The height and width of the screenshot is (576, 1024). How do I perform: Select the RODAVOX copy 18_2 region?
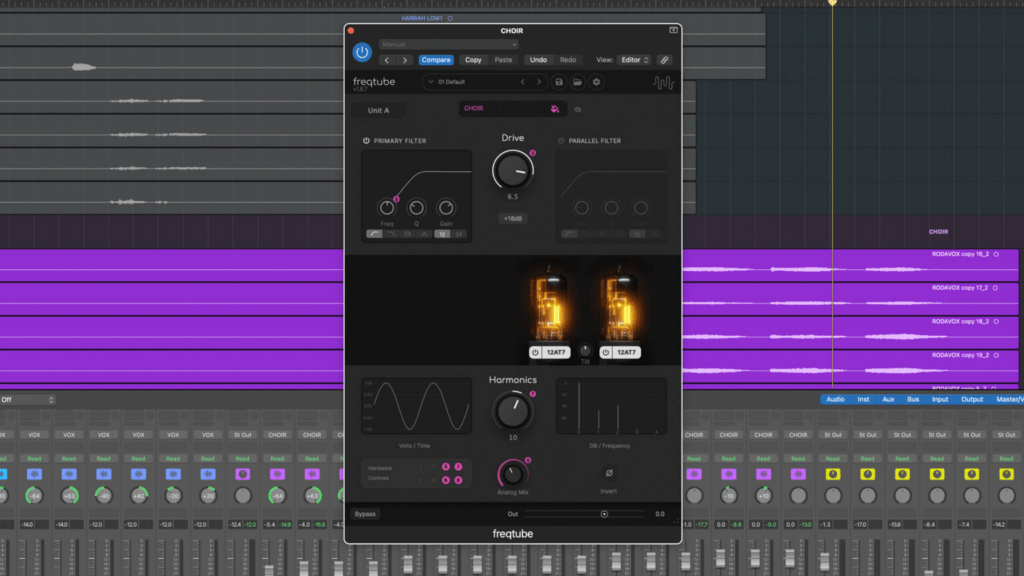[850, 332]
